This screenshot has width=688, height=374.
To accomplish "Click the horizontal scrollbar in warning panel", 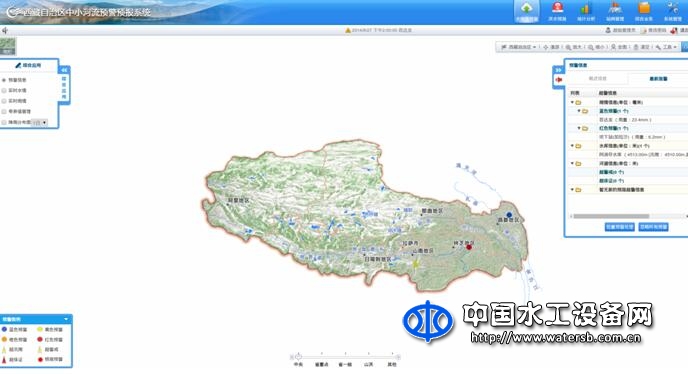I will [x=611, y=216].
